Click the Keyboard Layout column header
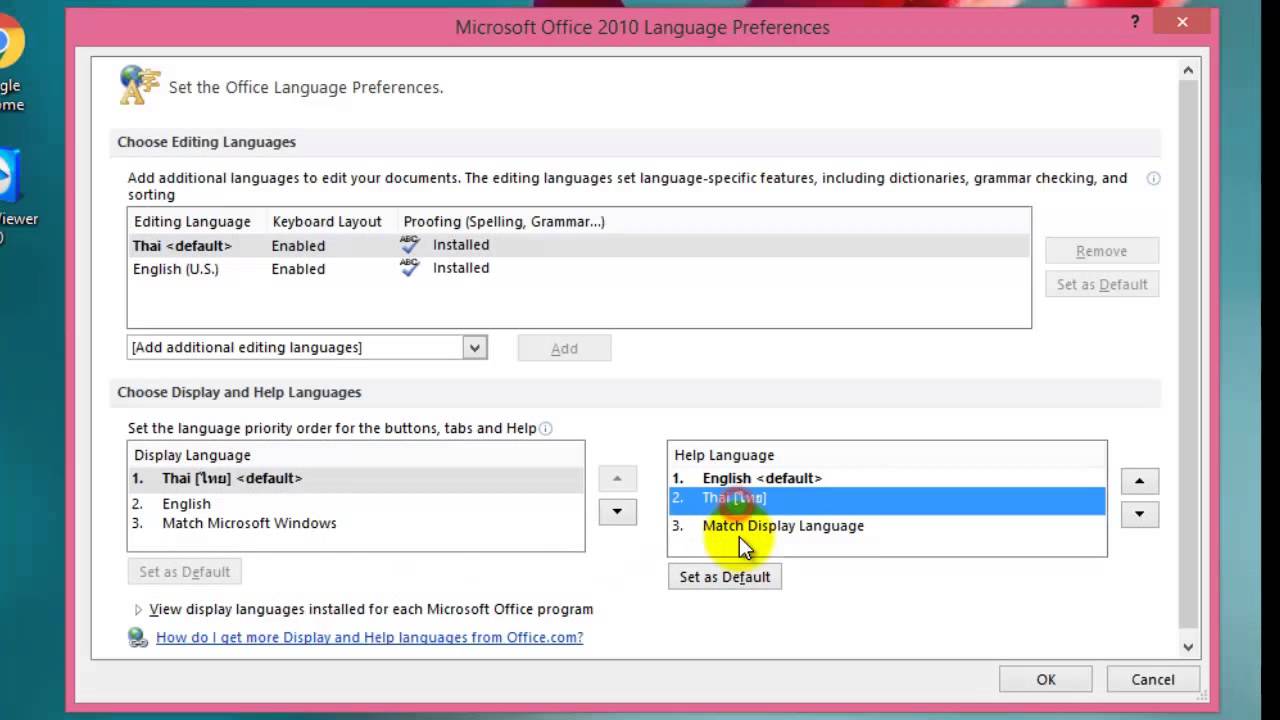 click(x=327, y=222)
